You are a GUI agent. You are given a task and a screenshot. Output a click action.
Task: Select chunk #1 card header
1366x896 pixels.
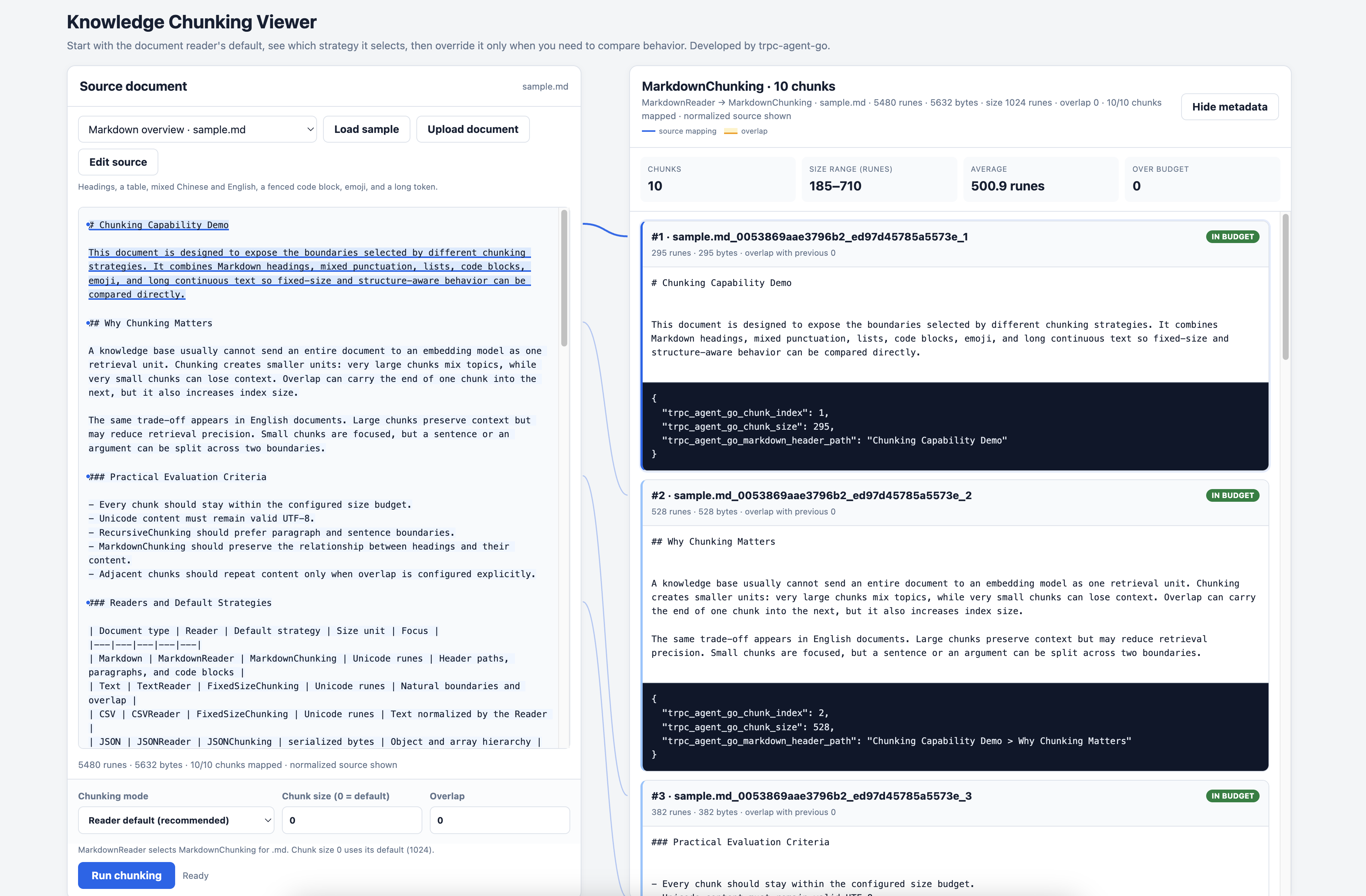coord(955,245)
